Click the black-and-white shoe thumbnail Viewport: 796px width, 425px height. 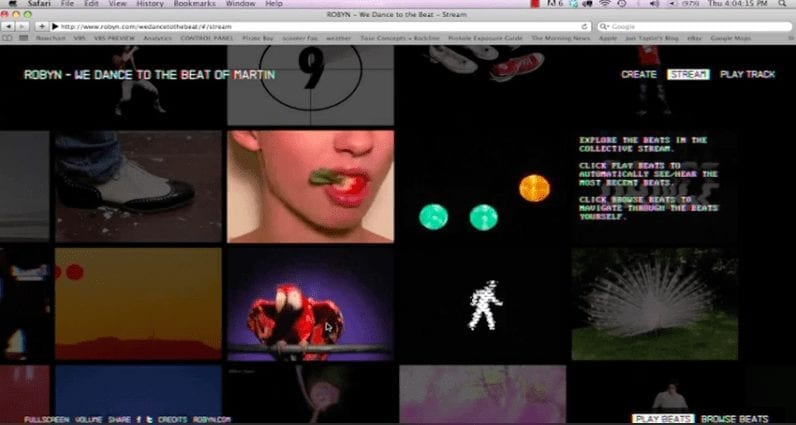tap(139, 186)
